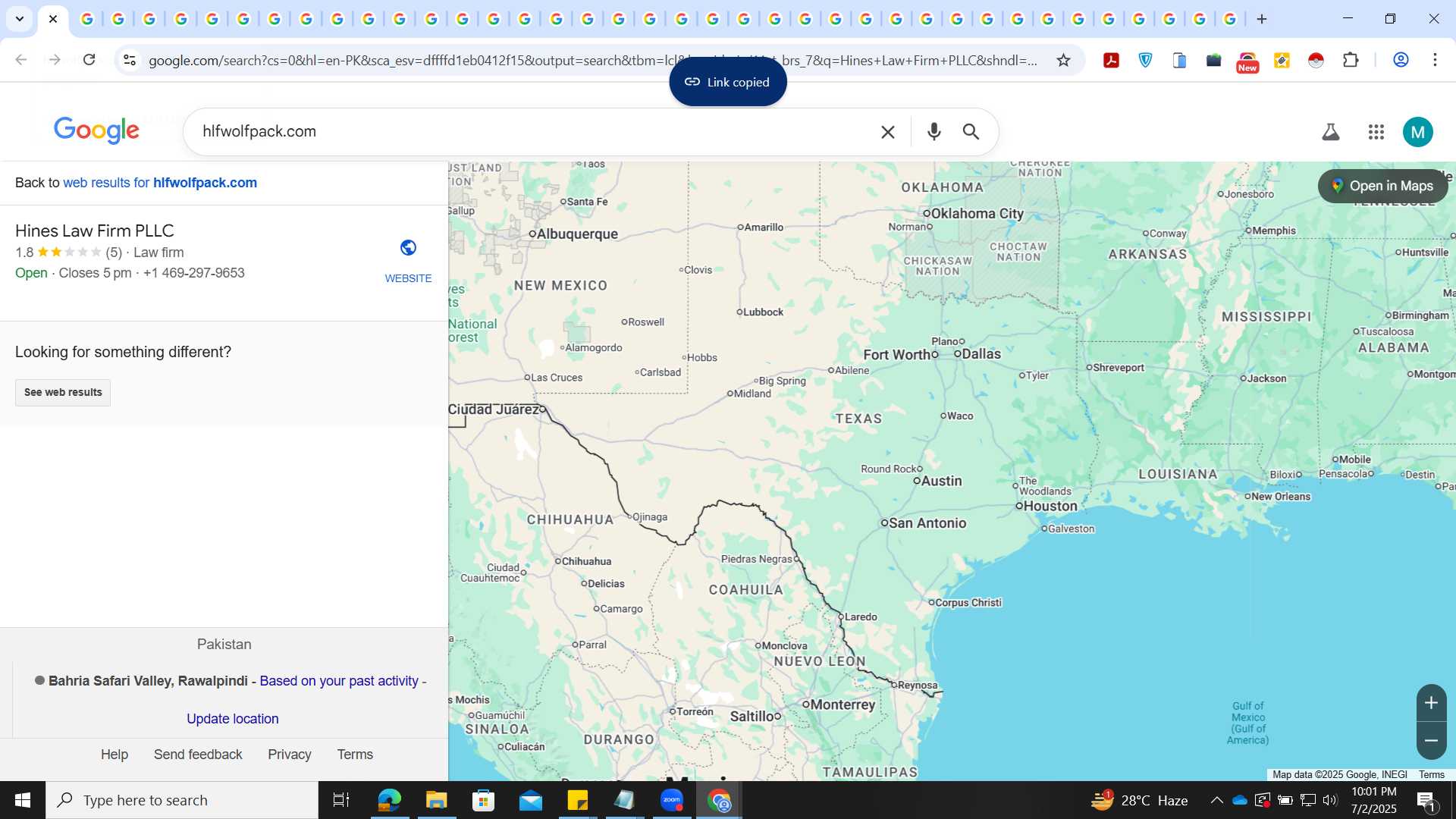Open new browser tab
The width and height of the screenshot is (1456, 819).
[1262, 19]
